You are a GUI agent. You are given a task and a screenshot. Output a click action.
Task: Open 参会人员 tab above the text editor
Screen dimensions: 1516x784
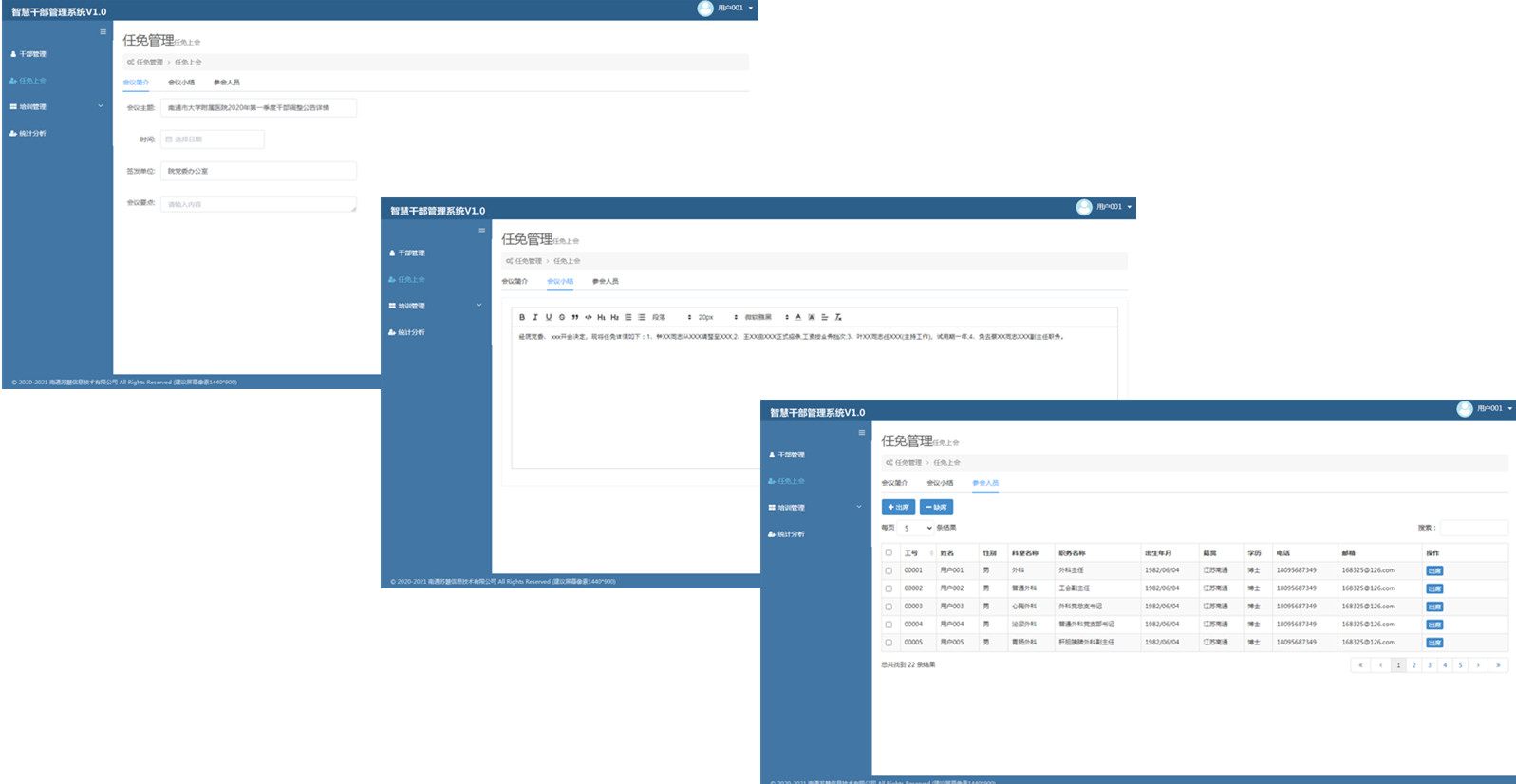click(x=605, y=281)
